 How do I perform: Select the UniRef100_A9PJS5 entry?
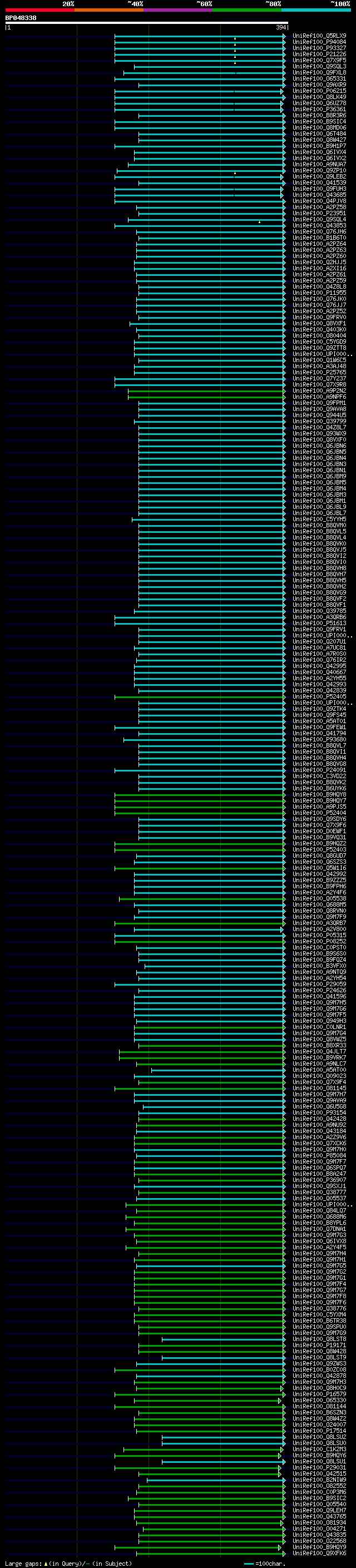[x=319, y=807]
